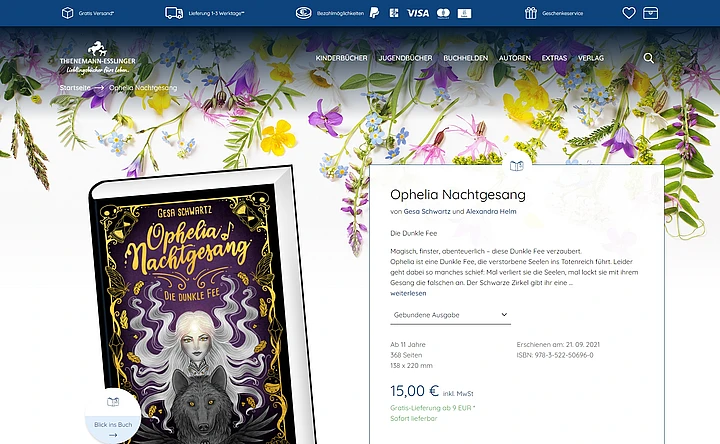720x444 pixels.
Task: Expand description with weiterlesen link
Action: click(408, 293)
